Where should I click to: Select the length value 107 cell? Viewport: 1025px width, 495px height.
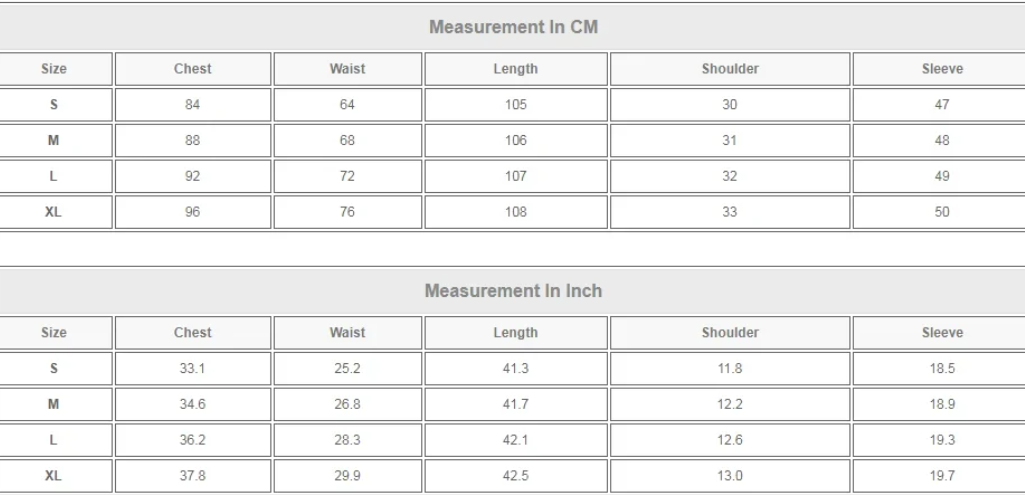coord(516,177)
